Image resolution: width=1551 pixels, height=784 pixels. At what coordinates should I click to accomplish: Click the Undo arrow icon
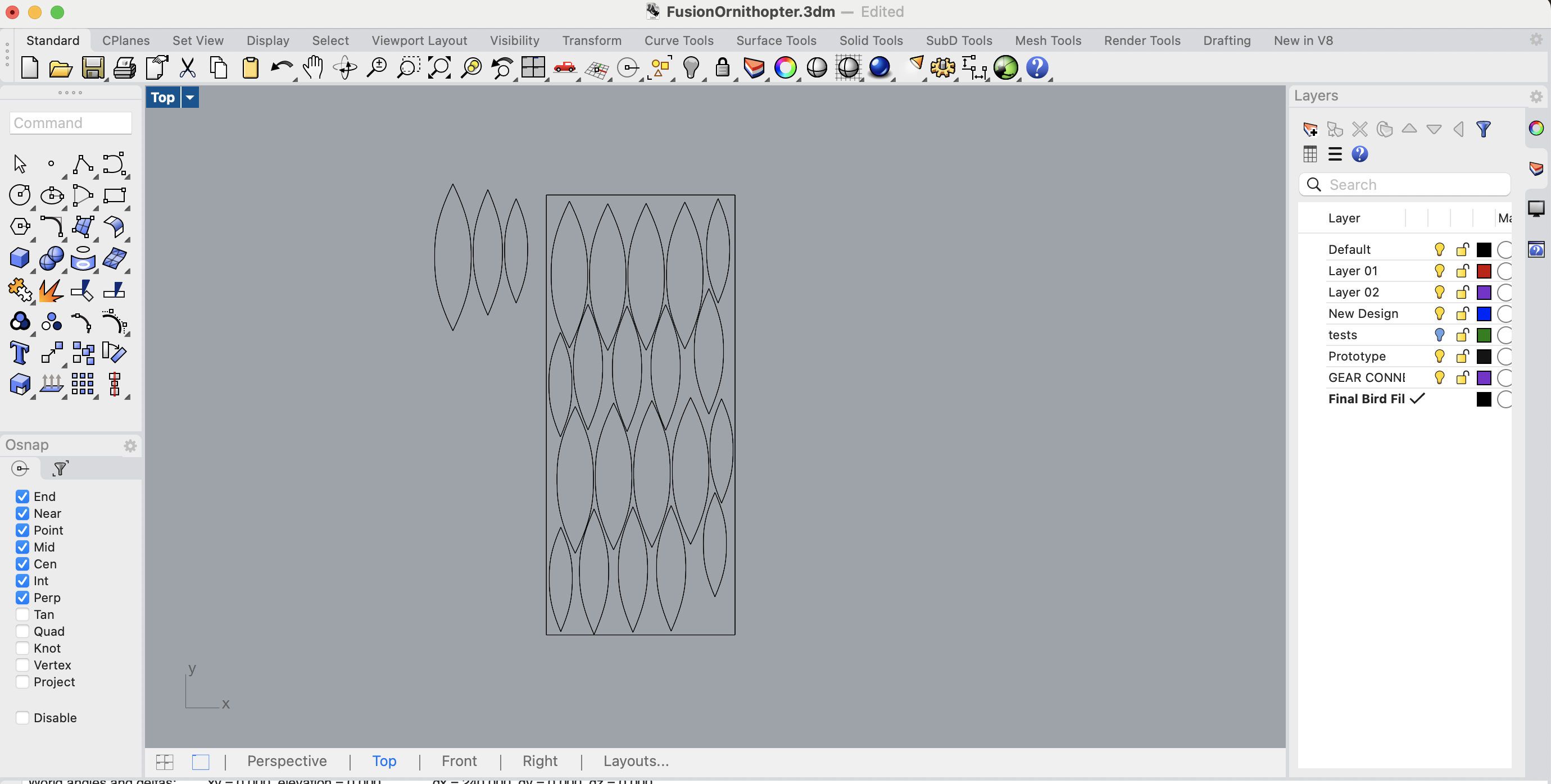click(x=281, y=68)
